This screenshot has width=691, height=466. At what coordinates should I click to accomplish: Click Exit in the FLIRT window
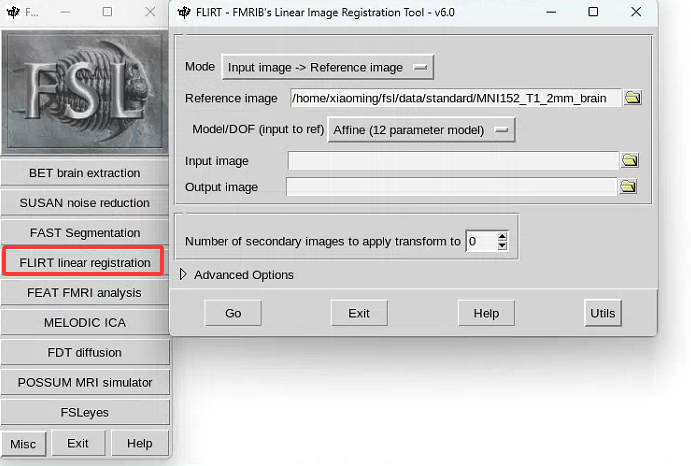point(359,313)
